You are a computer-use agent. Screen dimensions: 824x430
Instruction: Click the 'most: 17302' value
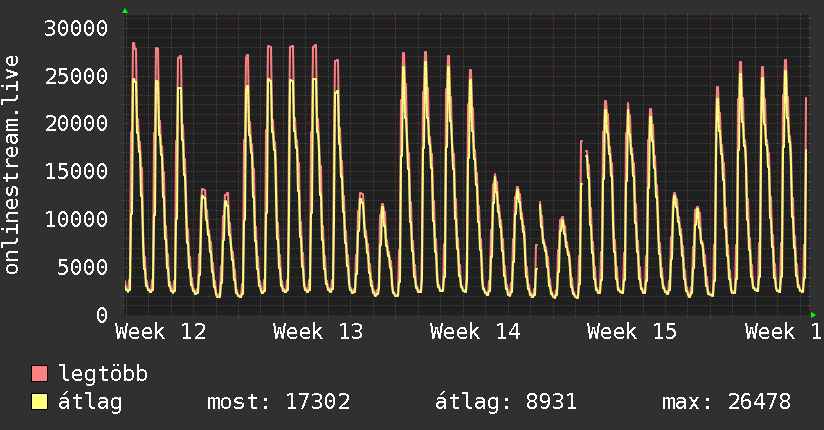279,402
